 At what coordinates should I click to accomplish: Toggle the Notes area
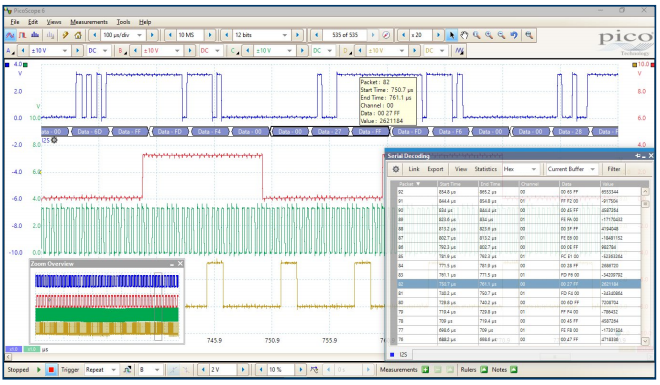[514, 370]
